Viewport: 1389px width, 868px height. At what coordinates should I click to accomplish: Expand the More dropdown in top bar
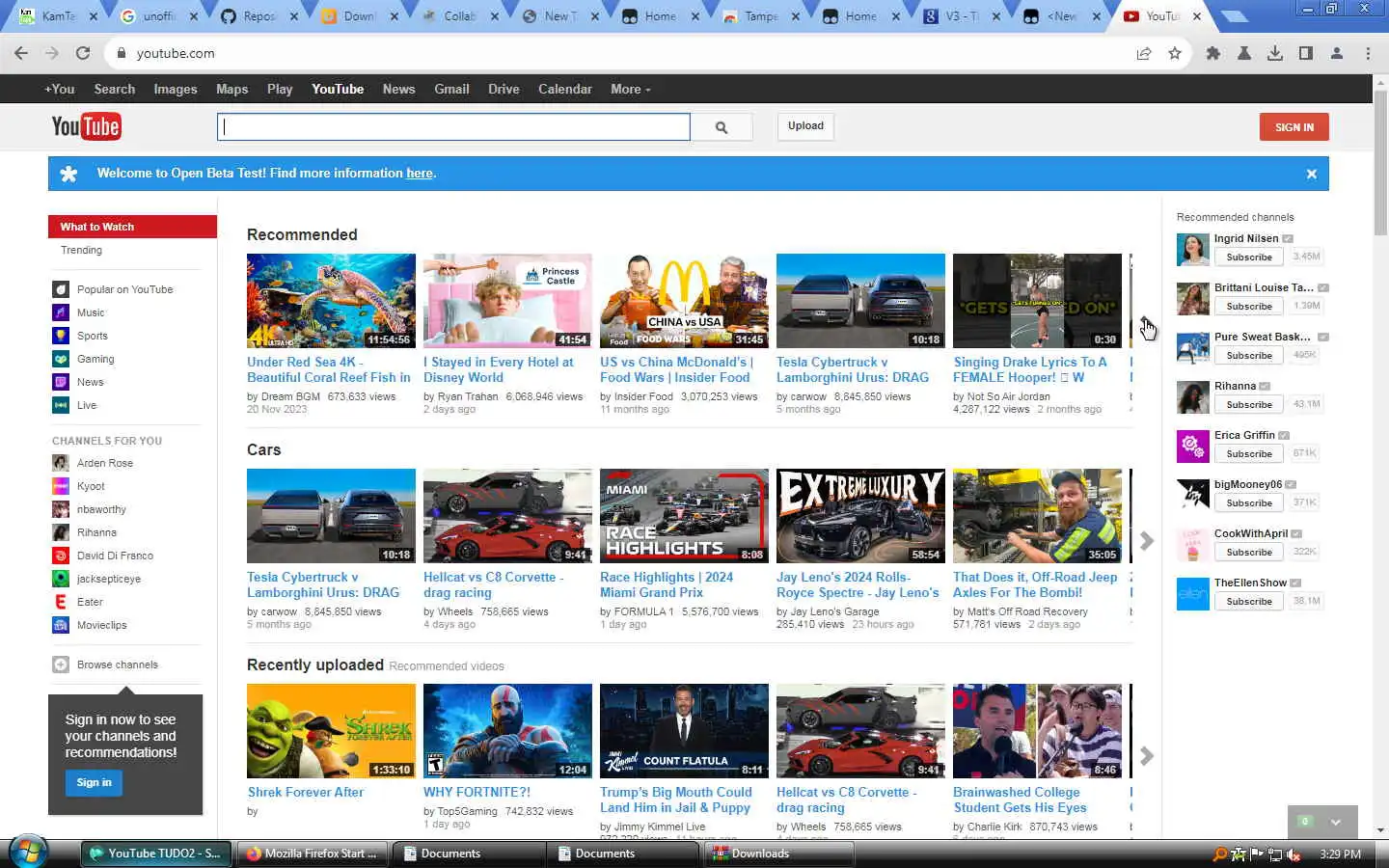[x=631, y=89]
